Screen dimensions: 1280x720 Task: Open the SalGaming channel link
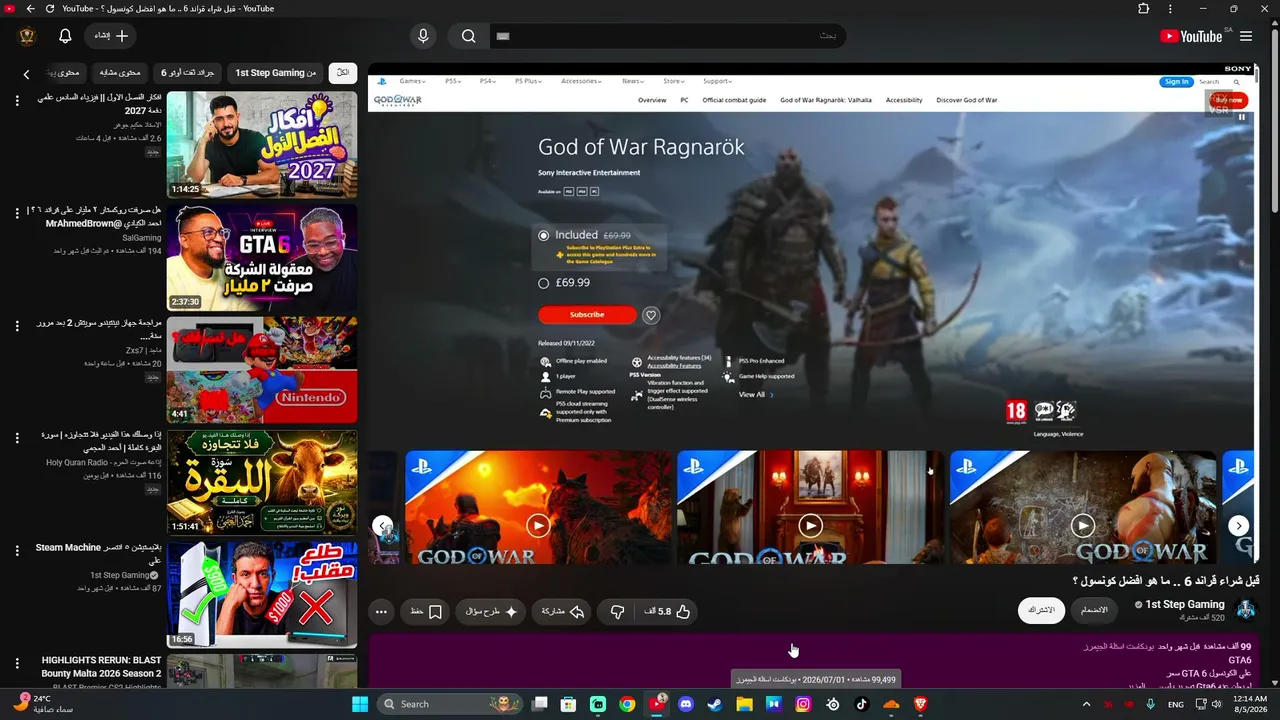[x=142, y=238]
